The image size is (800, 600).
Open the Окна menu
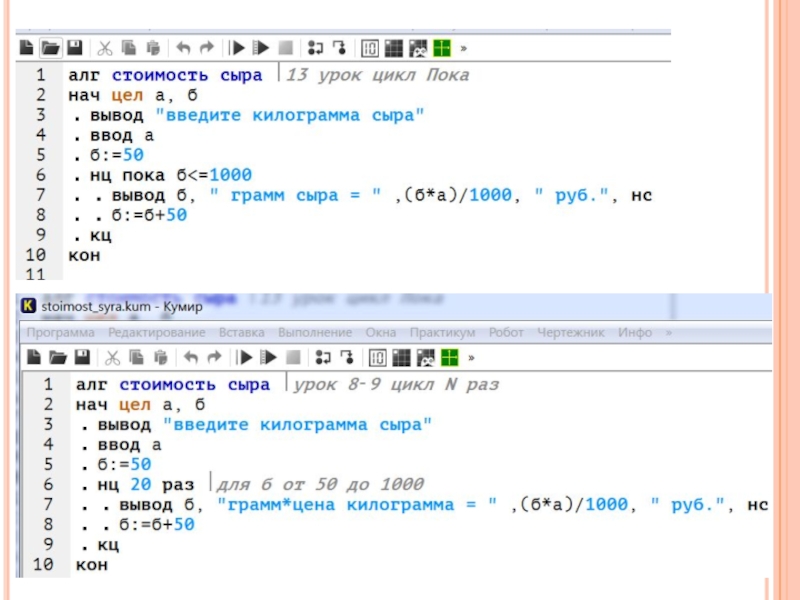[381, 333]
